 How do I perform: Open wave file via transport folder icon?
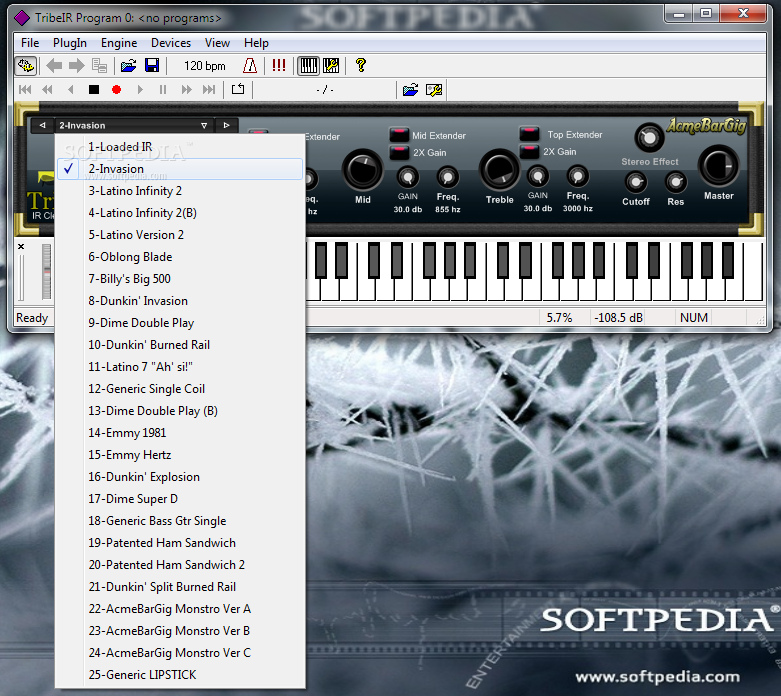coord(410,90)
